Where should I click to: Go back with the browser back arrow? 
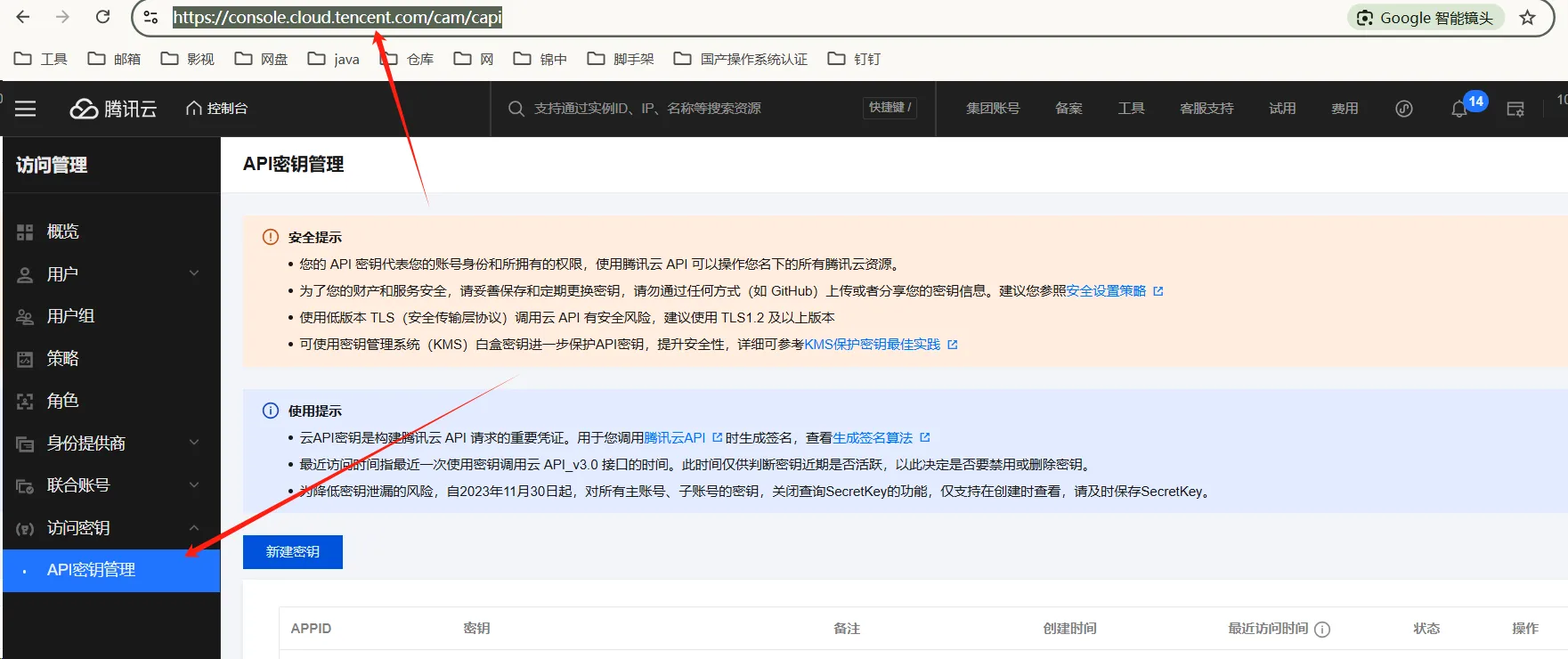[23, 17]
